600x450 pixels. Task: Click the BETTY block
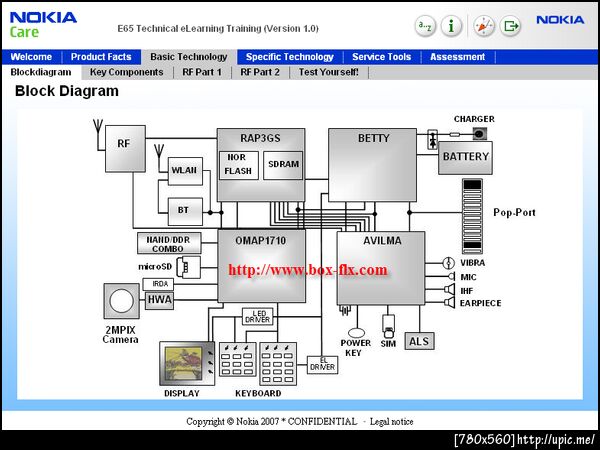[372, 165]
